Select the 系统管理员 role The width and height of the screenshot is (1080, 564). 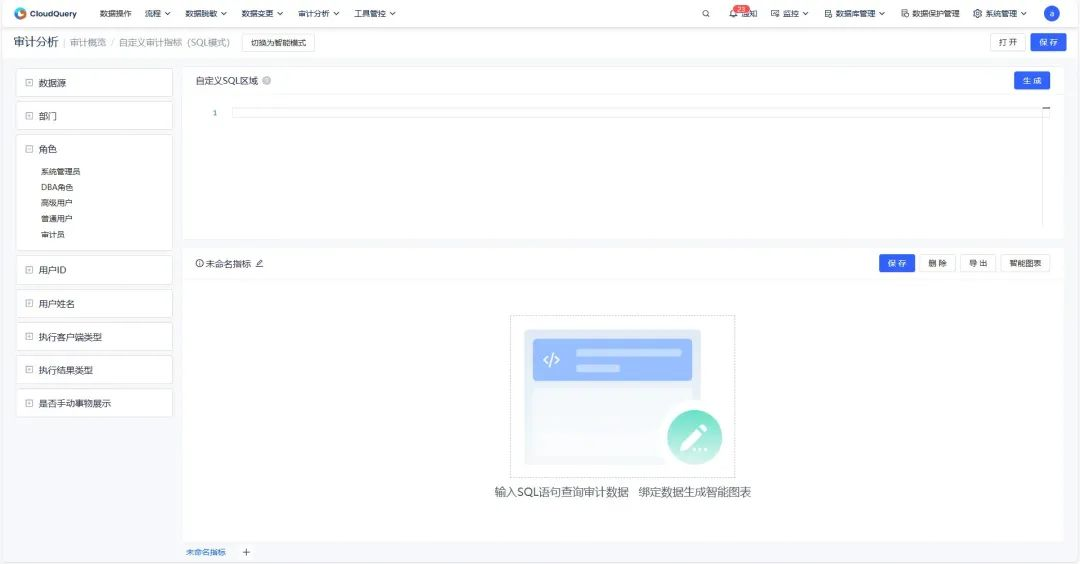pyautogui.click(x=60, y=171)
